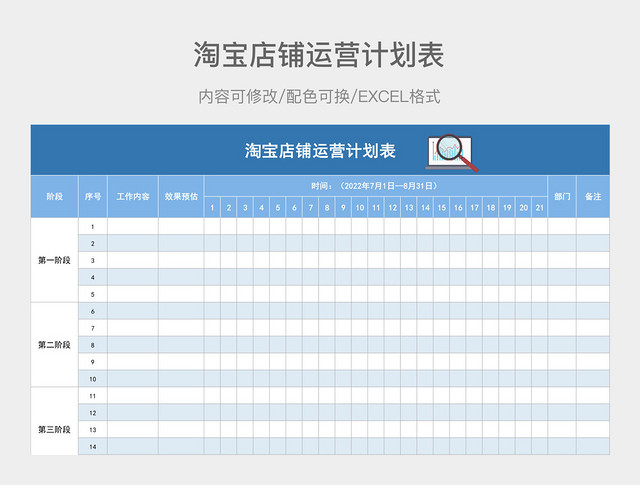Click the 阶段 column header
This screenshot has width=640, height=485.
pyautogui.click(x=54, y=196)
